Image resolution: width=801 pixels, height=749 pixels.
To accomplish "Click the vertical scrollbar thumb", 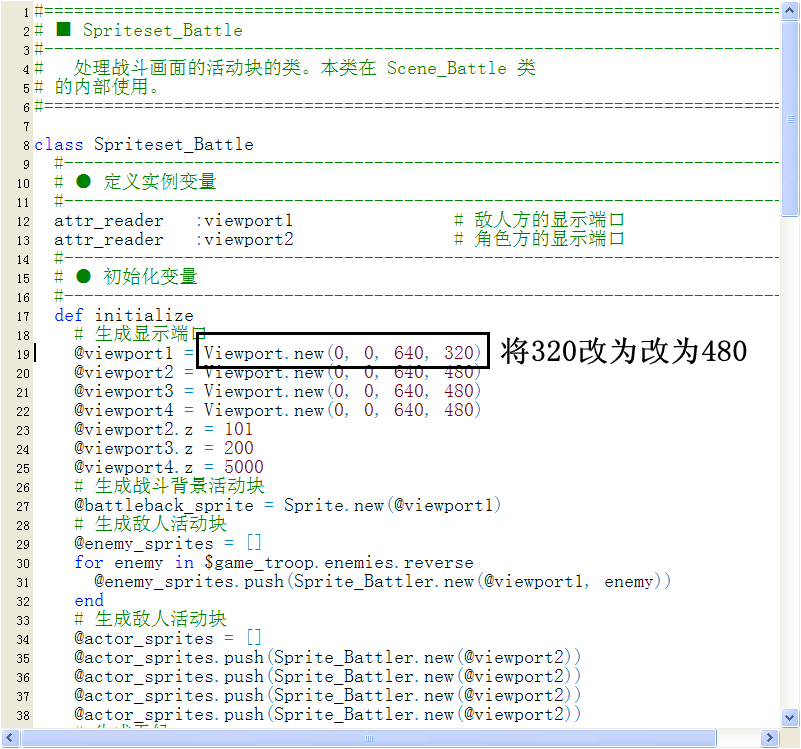I will click(790, 119).
